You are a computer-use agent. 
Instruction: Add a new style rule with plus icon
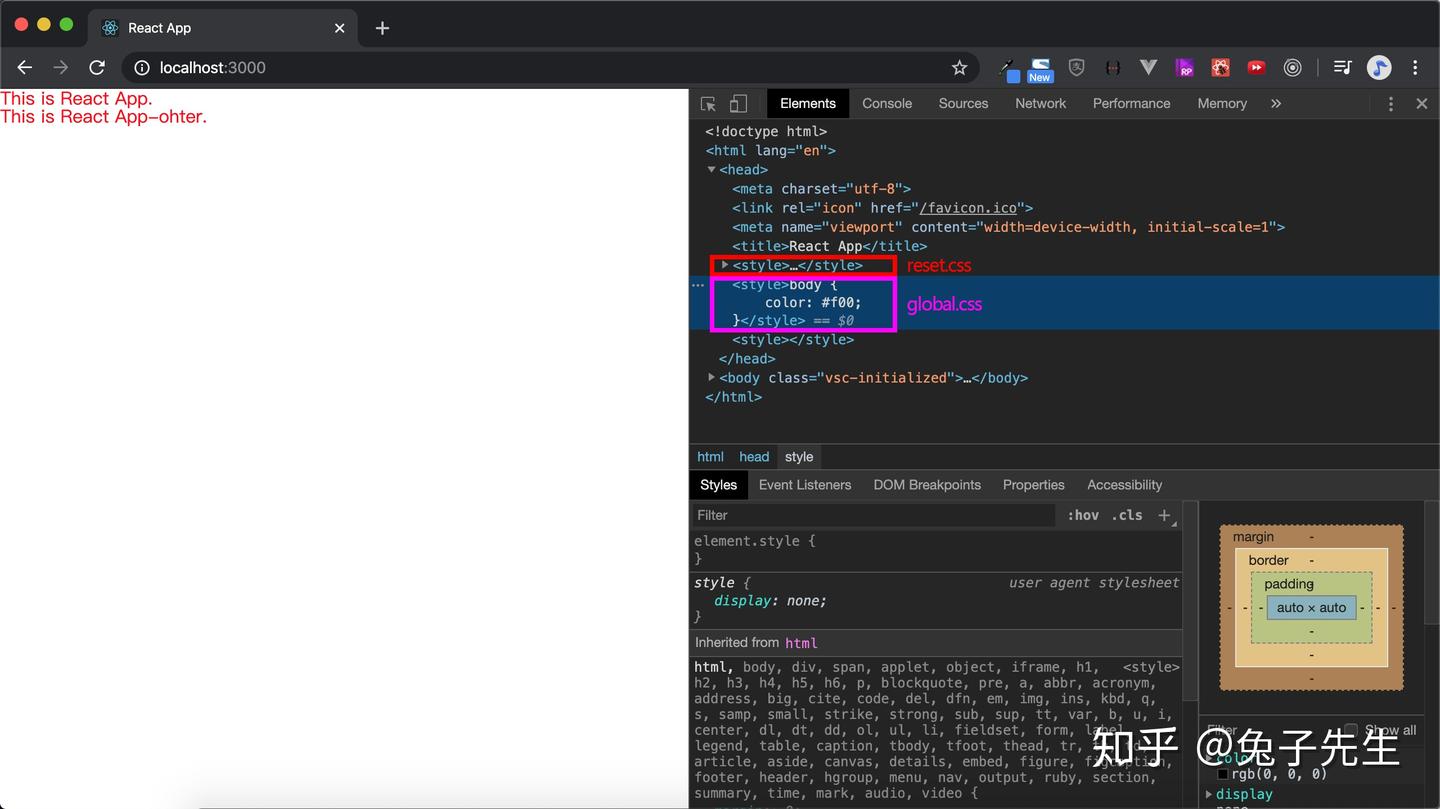click(1164, 515)
